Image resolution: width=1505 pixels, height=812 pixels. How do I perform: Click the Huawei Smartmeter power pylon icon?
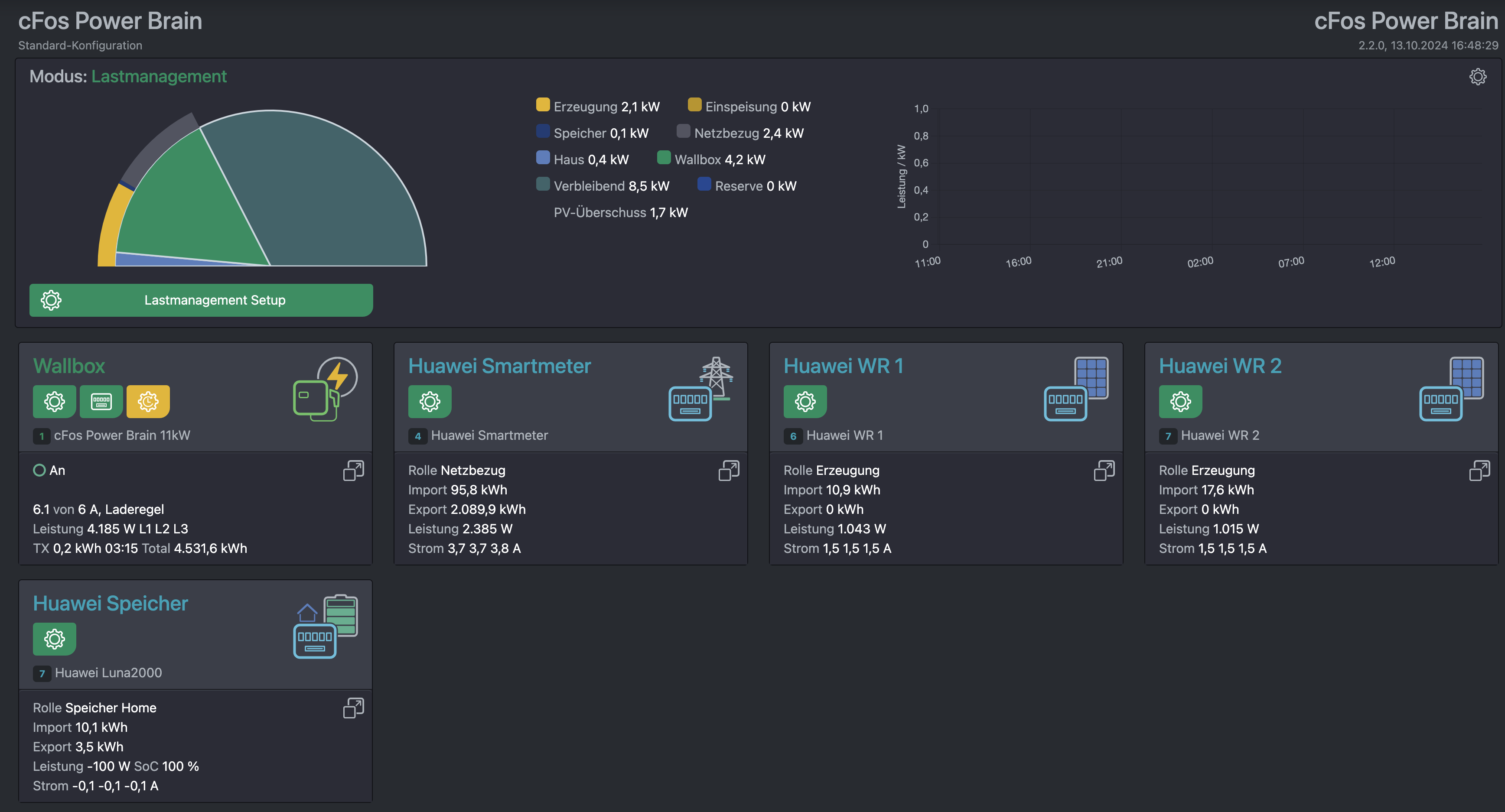coord(700,389)
